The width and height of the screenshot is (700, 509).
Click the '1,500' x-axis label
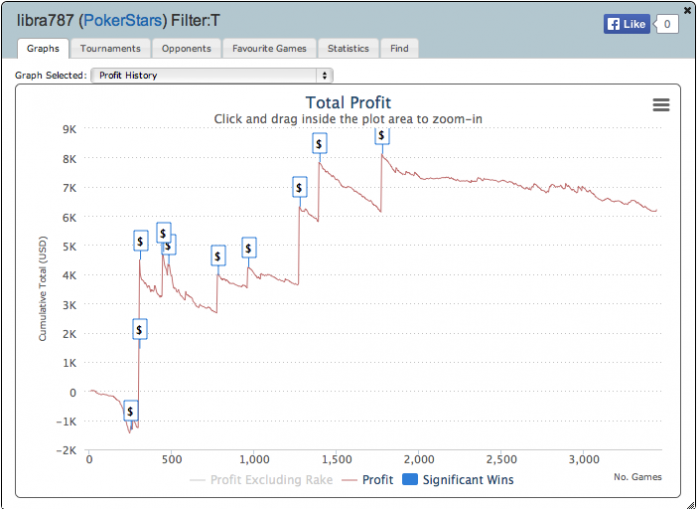coord(337,459)
